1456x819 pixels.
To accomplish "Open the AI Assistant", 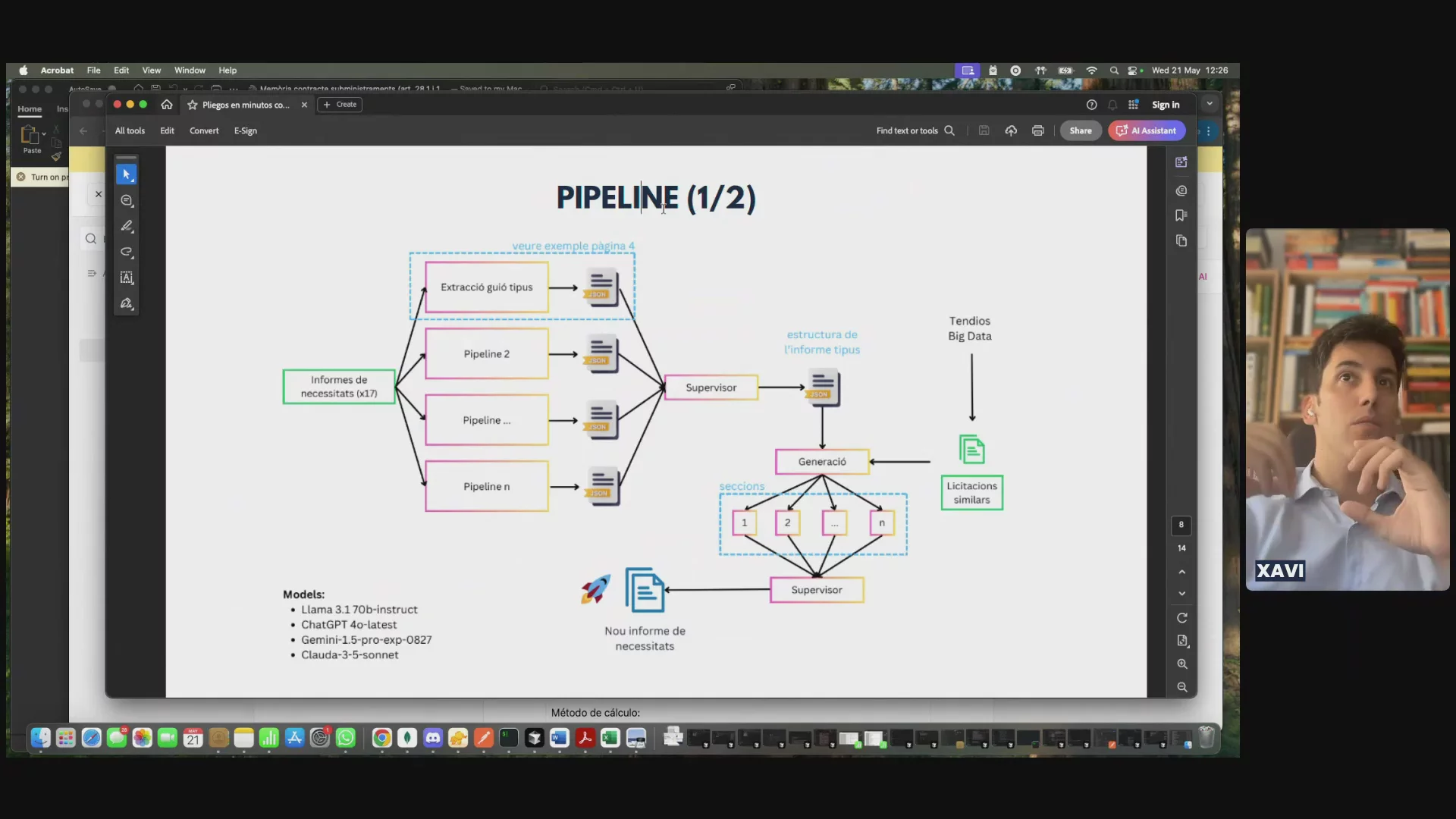I will (x=1146, y=130).
